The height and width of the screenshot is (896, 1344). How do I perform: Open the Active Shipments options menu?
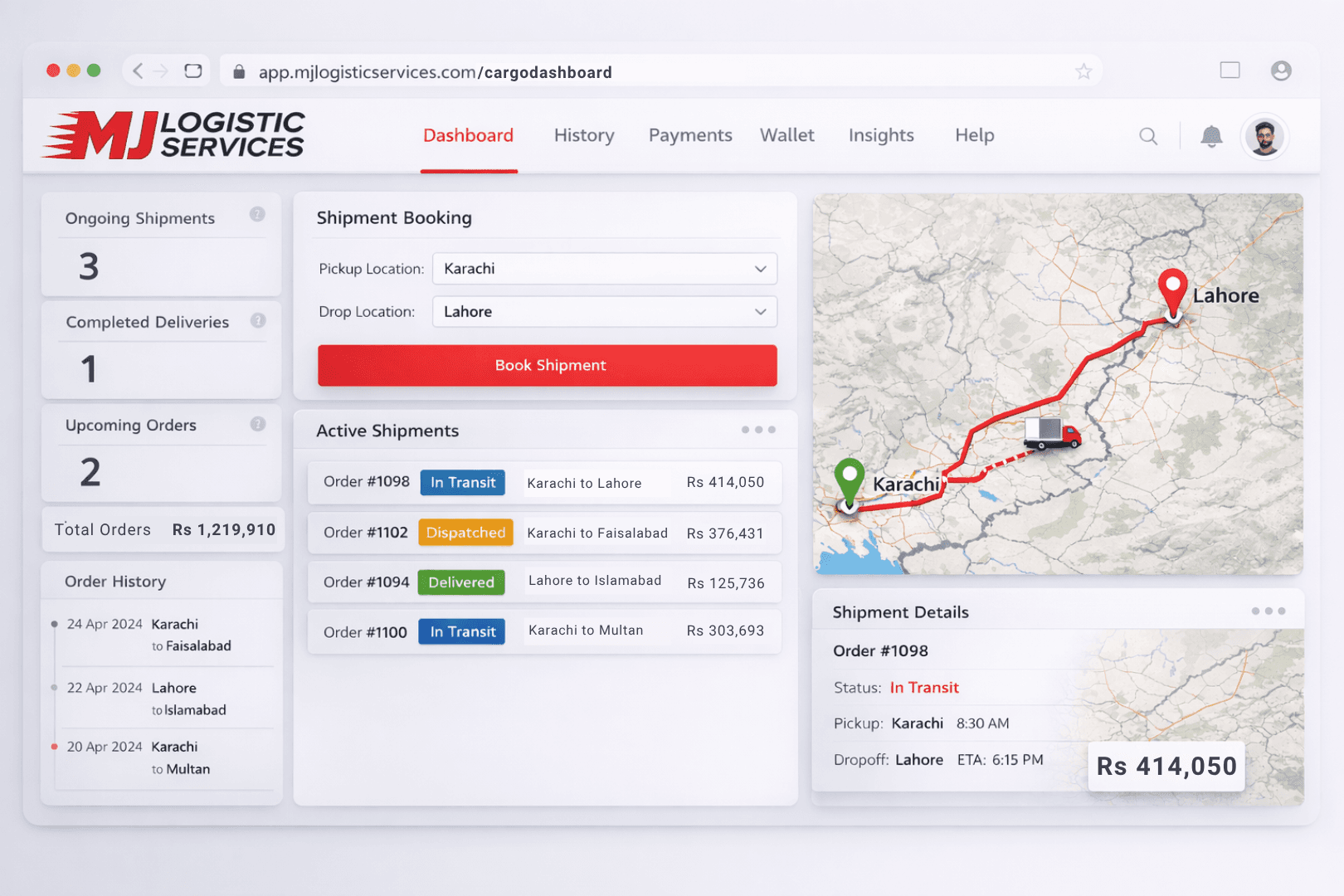tap(758, 430)
